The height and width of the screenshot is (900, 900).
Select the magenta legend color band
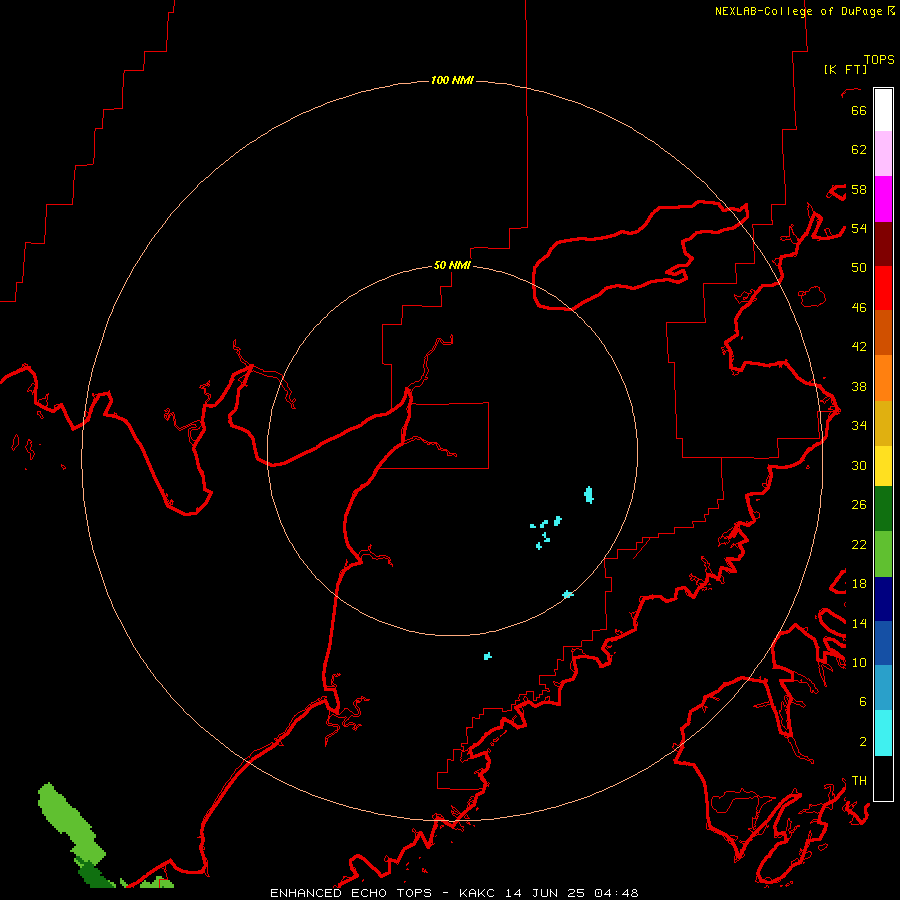tap(883, 199)
